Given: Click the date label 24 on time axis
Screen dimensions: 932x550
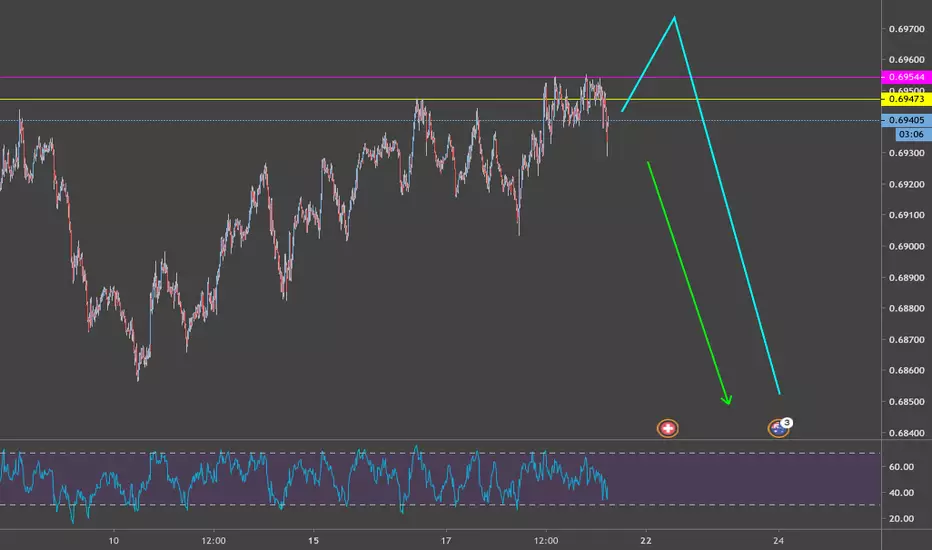Looking at the screenshot, I should pyautogui.click(x=779, y=540).
